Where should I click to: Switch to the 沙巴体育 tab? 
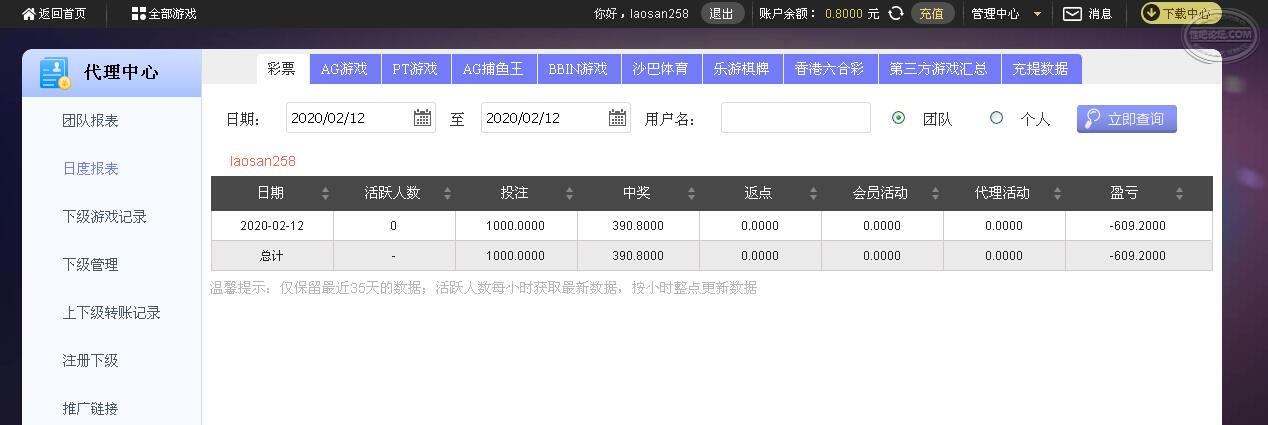pyautogui.click(x=661, y=68)
